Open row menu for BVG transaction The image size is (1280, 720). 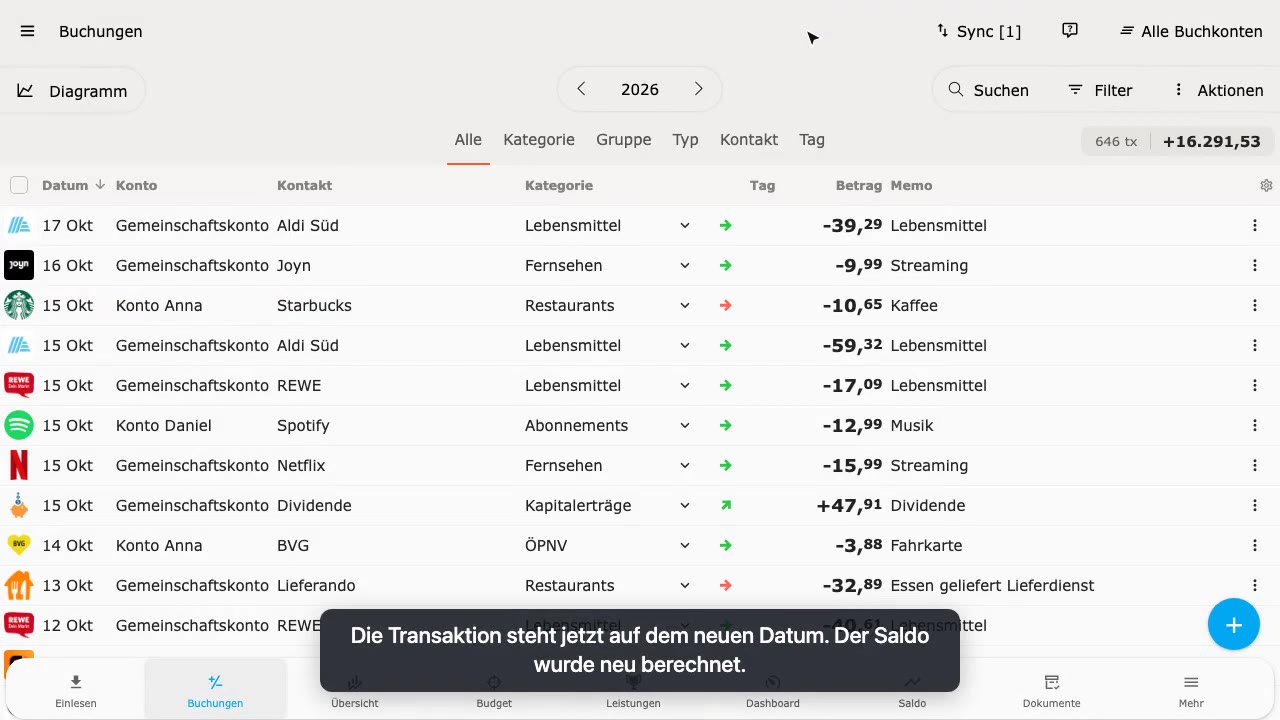tap(1255, 545)
